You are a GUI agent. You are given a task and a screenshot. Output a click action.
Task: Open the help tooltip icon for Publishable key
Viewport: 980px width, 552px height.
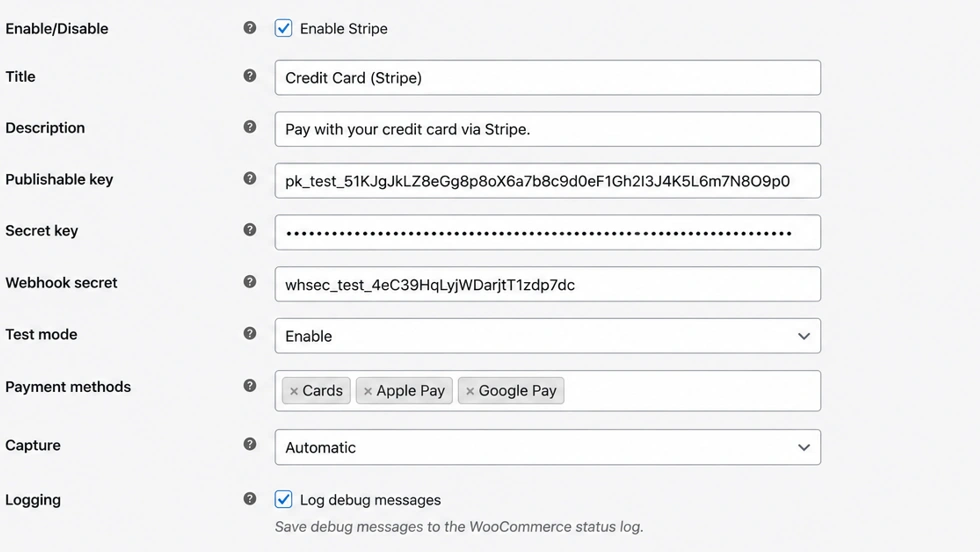coord(249,178)
